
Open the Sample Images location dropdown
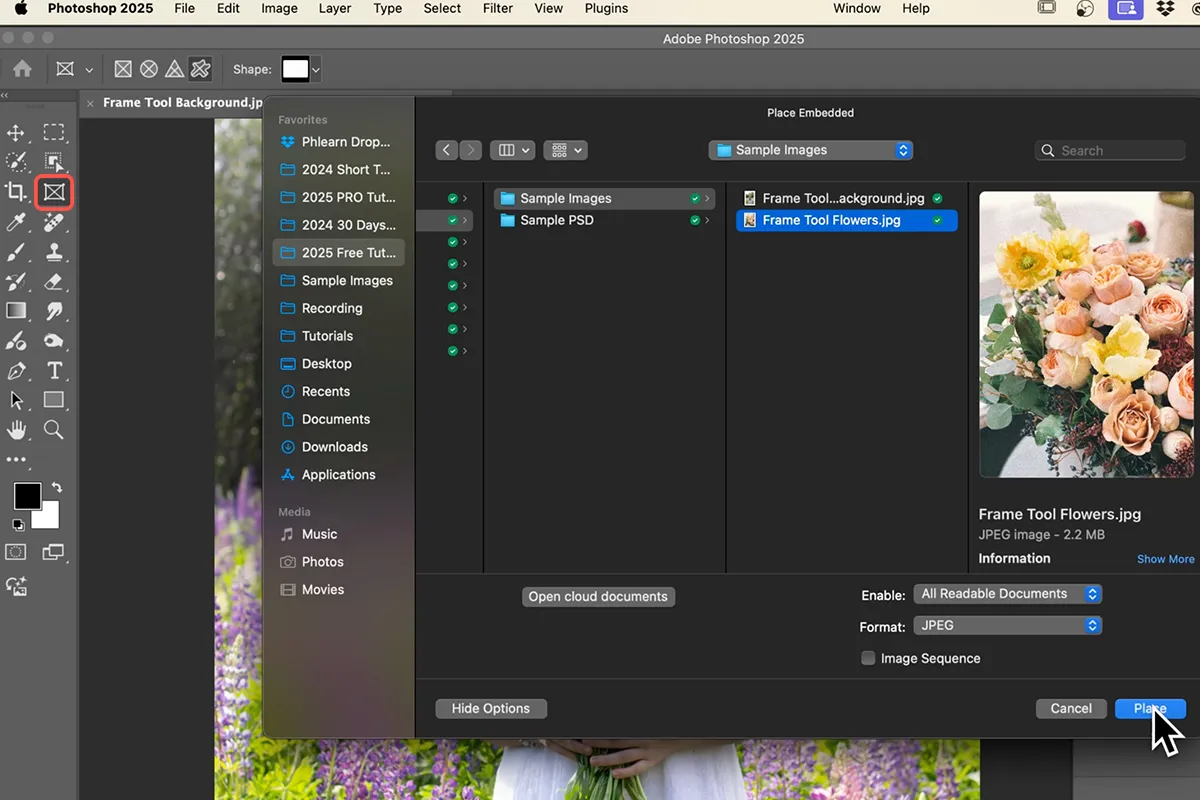[x=810, y=149]
